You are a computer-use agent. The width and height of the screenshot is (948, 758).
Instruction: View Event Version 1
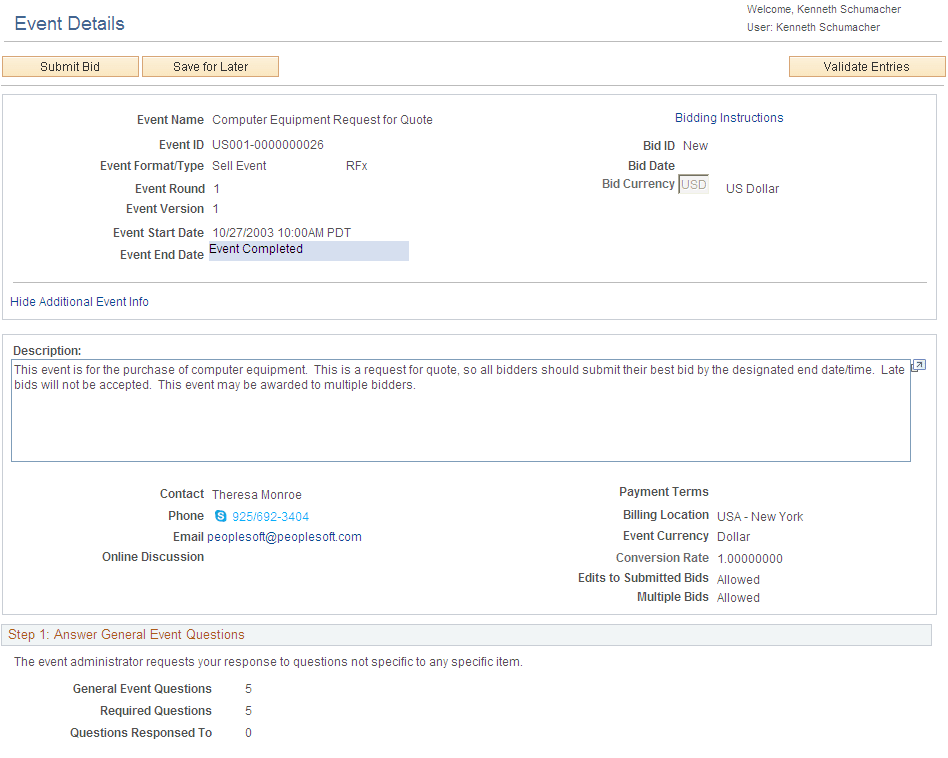click(x=215, y=208)
